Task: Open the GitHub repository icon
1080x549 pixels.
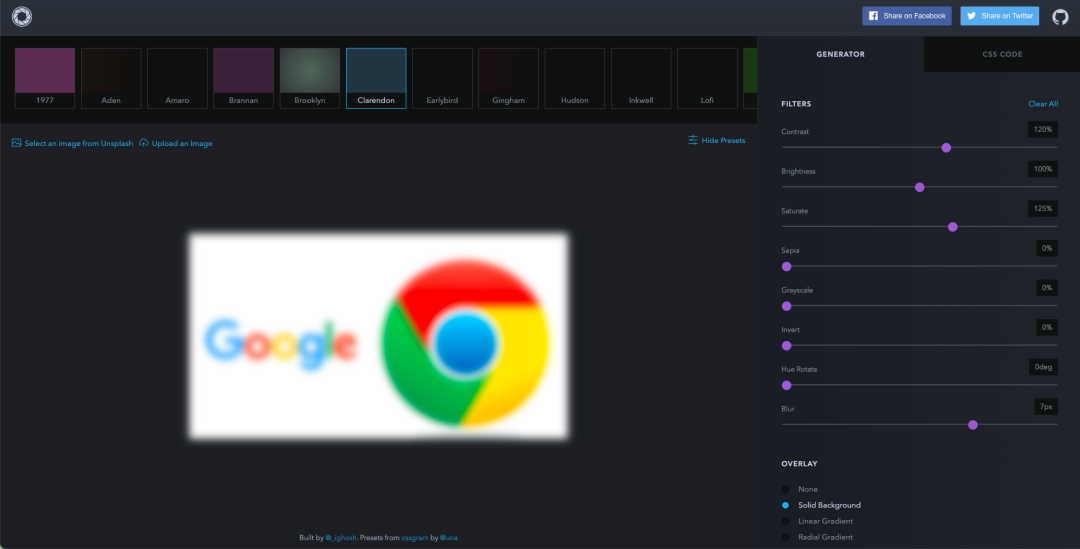Action: point(1060,17)
